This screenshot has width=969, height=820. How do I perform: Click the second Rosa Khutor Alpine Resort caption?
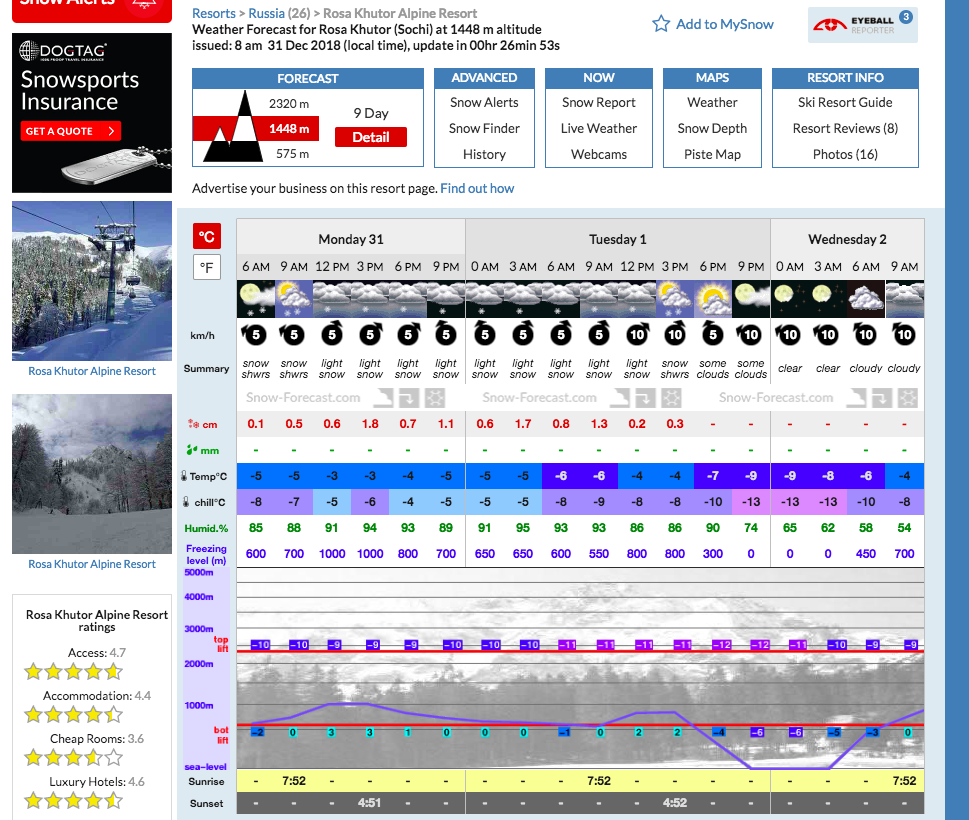(92, 564)
